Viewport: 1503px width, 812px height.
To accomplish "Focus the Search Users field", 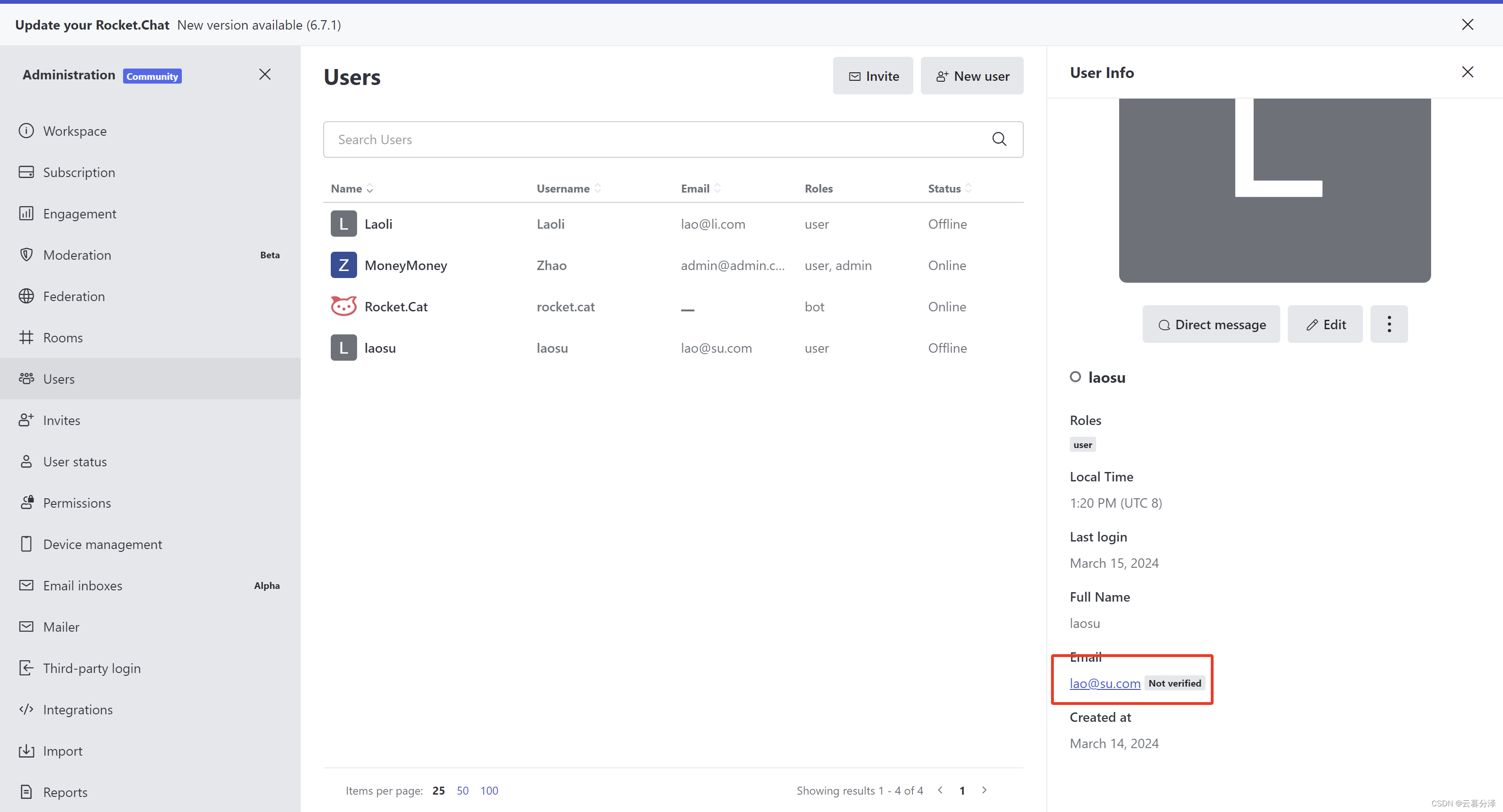I will coord(654,139).
